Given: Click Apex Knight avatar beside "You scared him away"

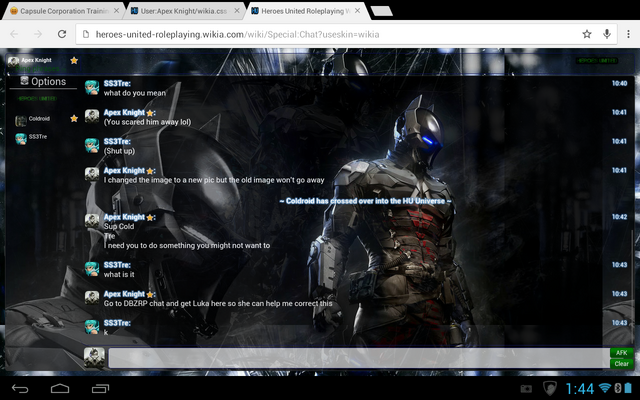Looking at the screenshot, I should click(92, 116).
